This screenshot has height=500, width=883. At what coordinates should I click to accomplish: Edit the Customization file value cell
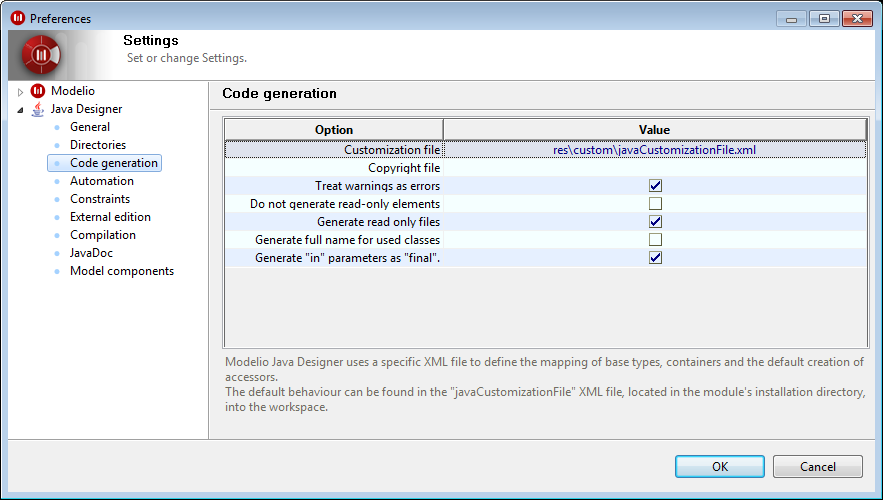(654, 150)
